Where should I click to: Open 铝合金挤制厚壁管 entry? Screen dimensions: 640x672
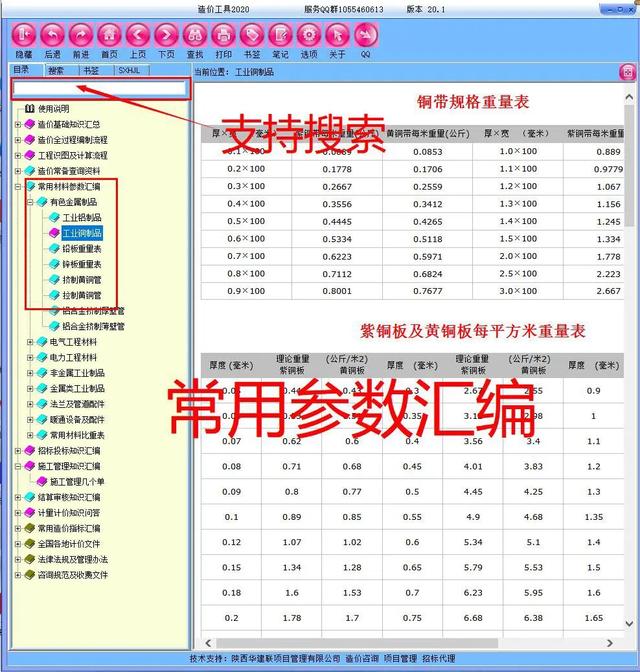[93, 311]
